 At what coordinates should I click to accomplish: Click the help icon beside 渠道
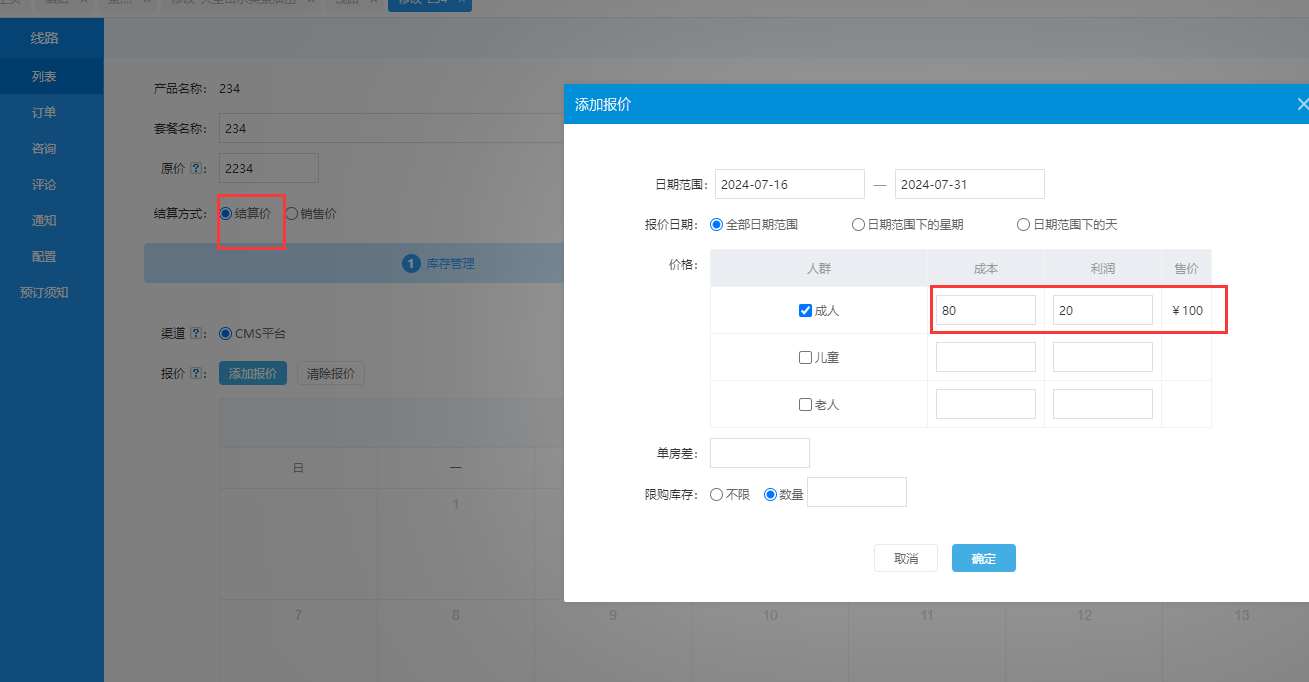tap(197, 334)
